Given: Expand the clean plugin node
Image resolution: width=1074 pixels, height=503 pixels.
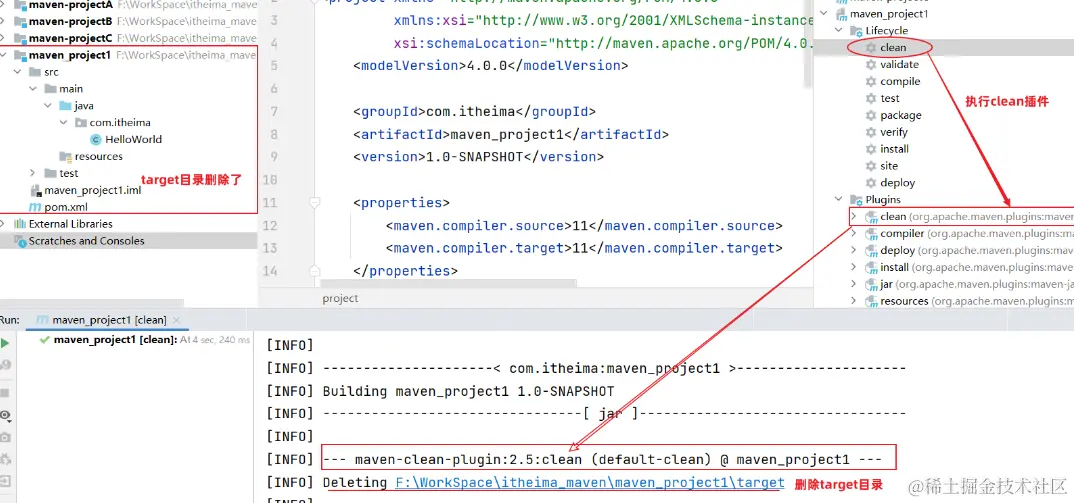Looking at the screenshot, I should click(853, 217).
